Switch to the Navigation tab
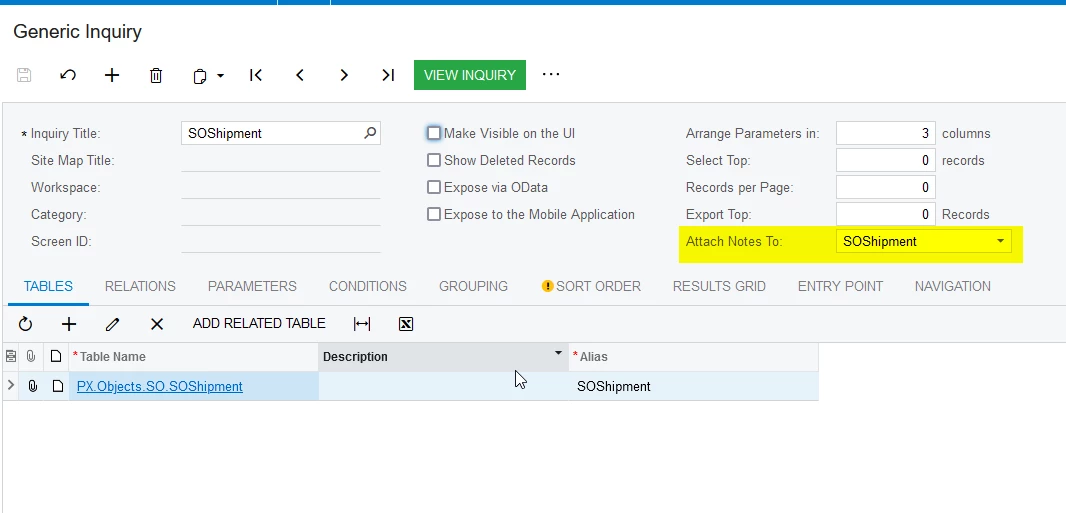This screenshot has width=1066, height=513. [952, 286]
